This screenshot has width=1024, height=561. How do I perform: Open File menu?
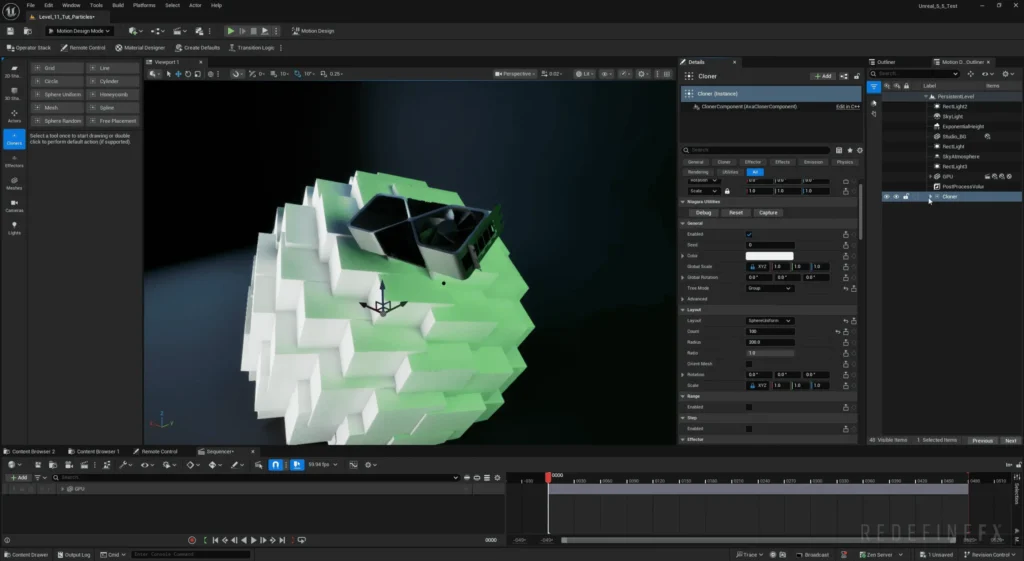[x=30, y=5]
